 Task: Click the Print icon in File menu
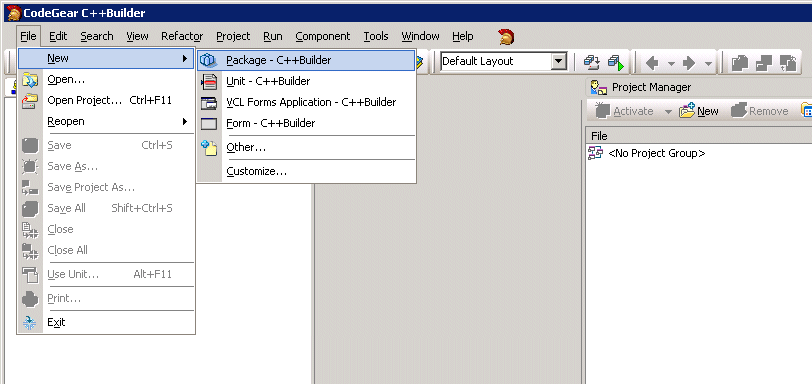(x=30, y=299)
